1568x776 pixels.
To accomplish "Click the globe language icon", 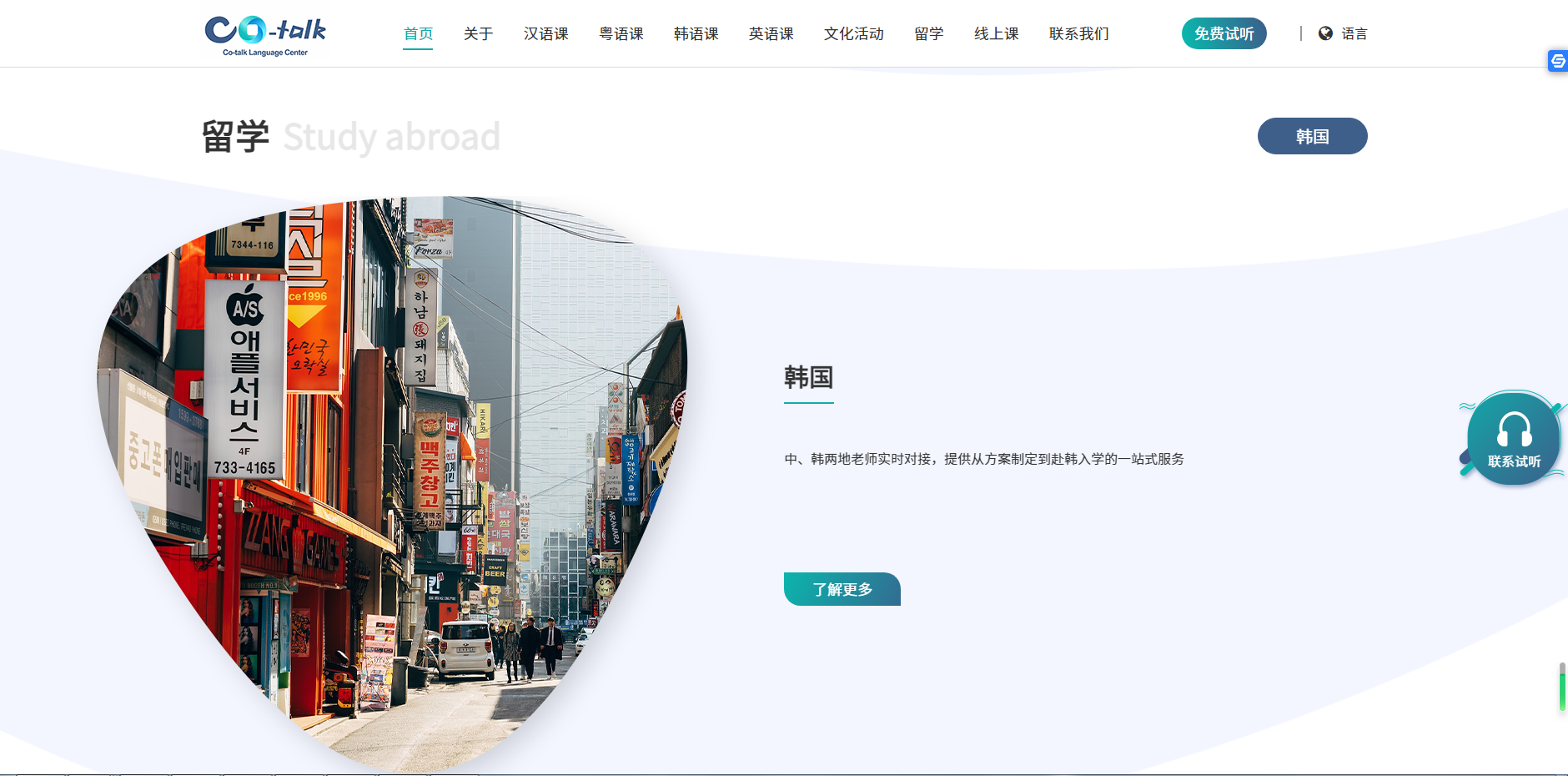I will click(x=1325, y=33).
